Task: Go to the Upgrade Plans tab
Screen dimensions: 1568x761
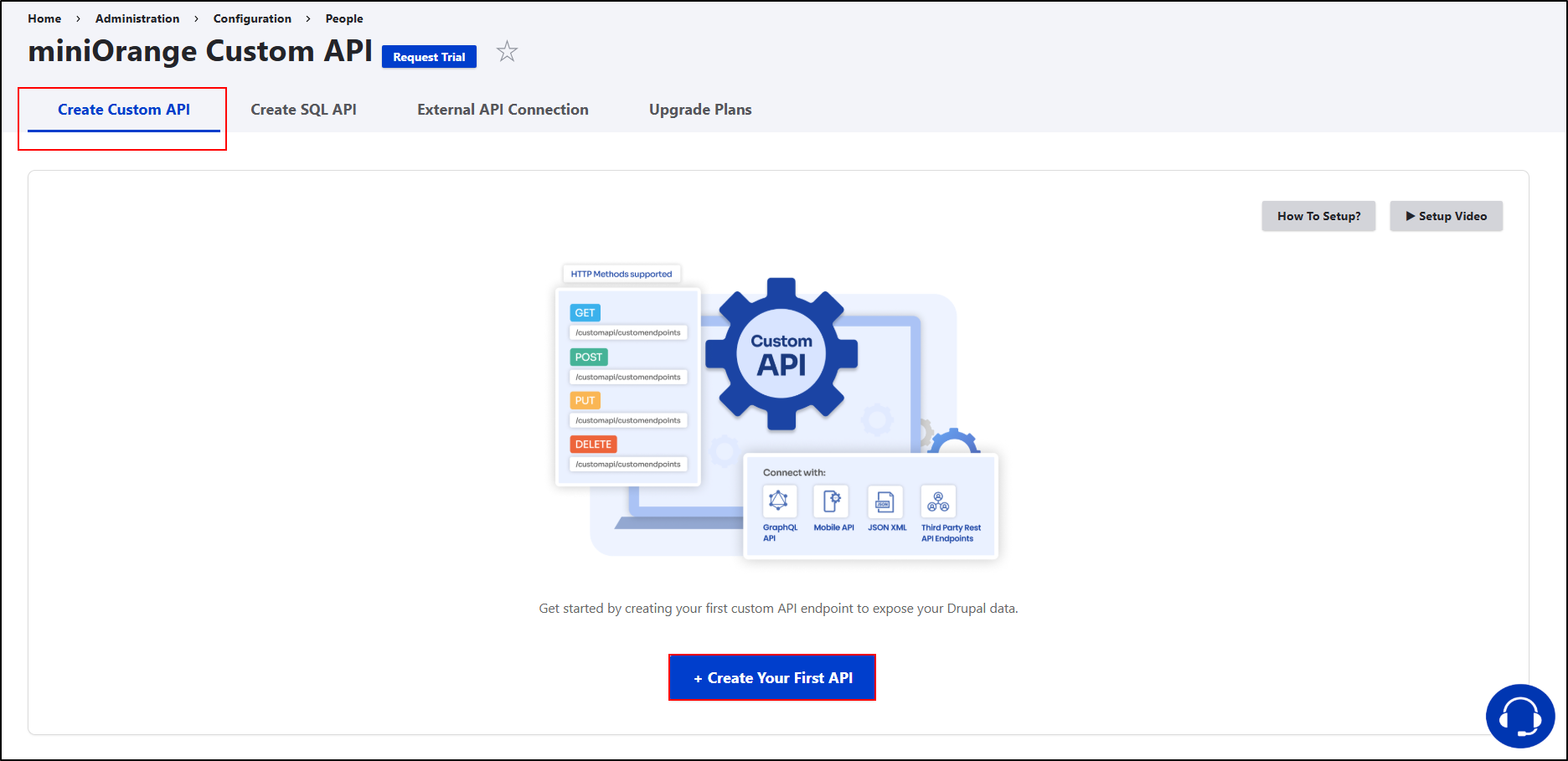Action: pyautogui.click(x=700, y=110)
